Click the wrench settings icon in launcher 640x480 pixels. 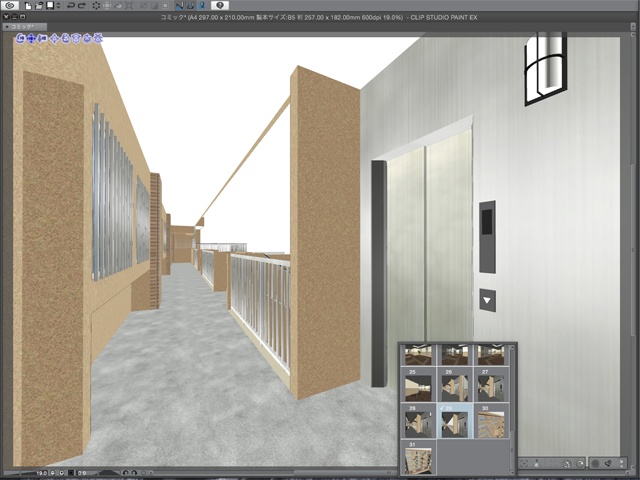609,463
